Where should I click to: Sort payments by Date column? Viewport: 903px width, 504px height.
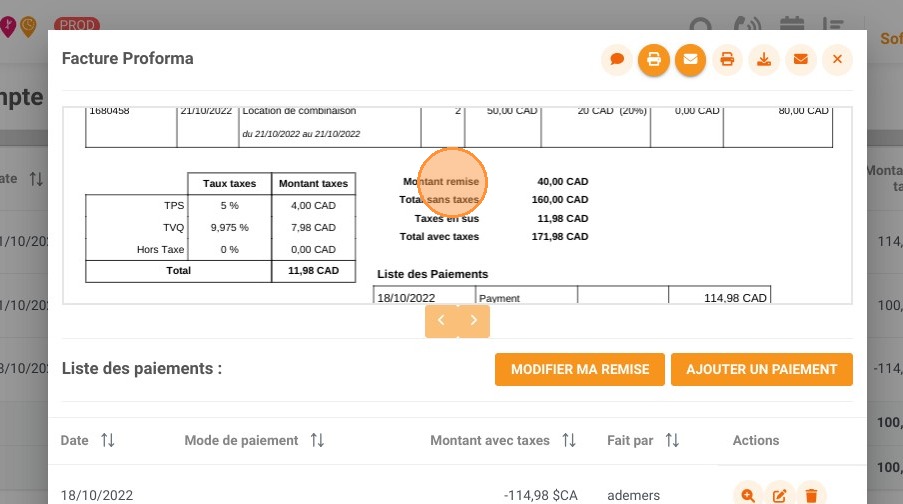point(108,441)
